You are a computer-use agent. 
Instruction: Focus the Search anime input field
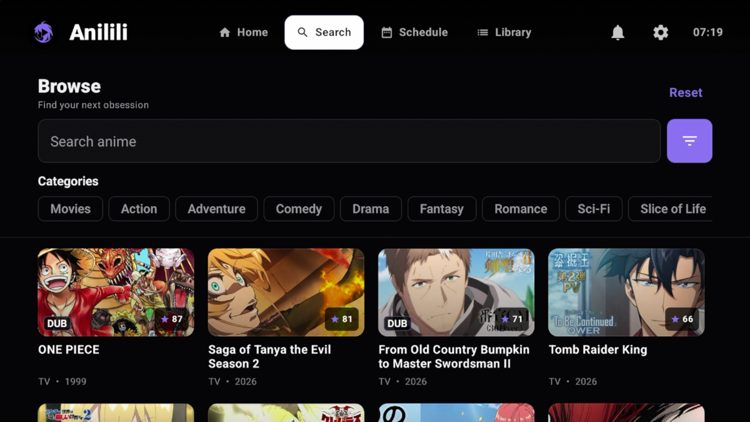[x=349, y=141]
